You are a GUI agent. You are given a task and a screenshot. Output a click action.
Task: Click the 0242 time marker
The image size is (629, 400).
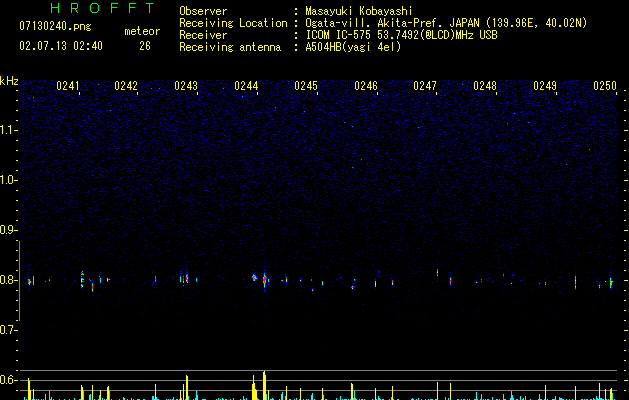tap(126, 86)
